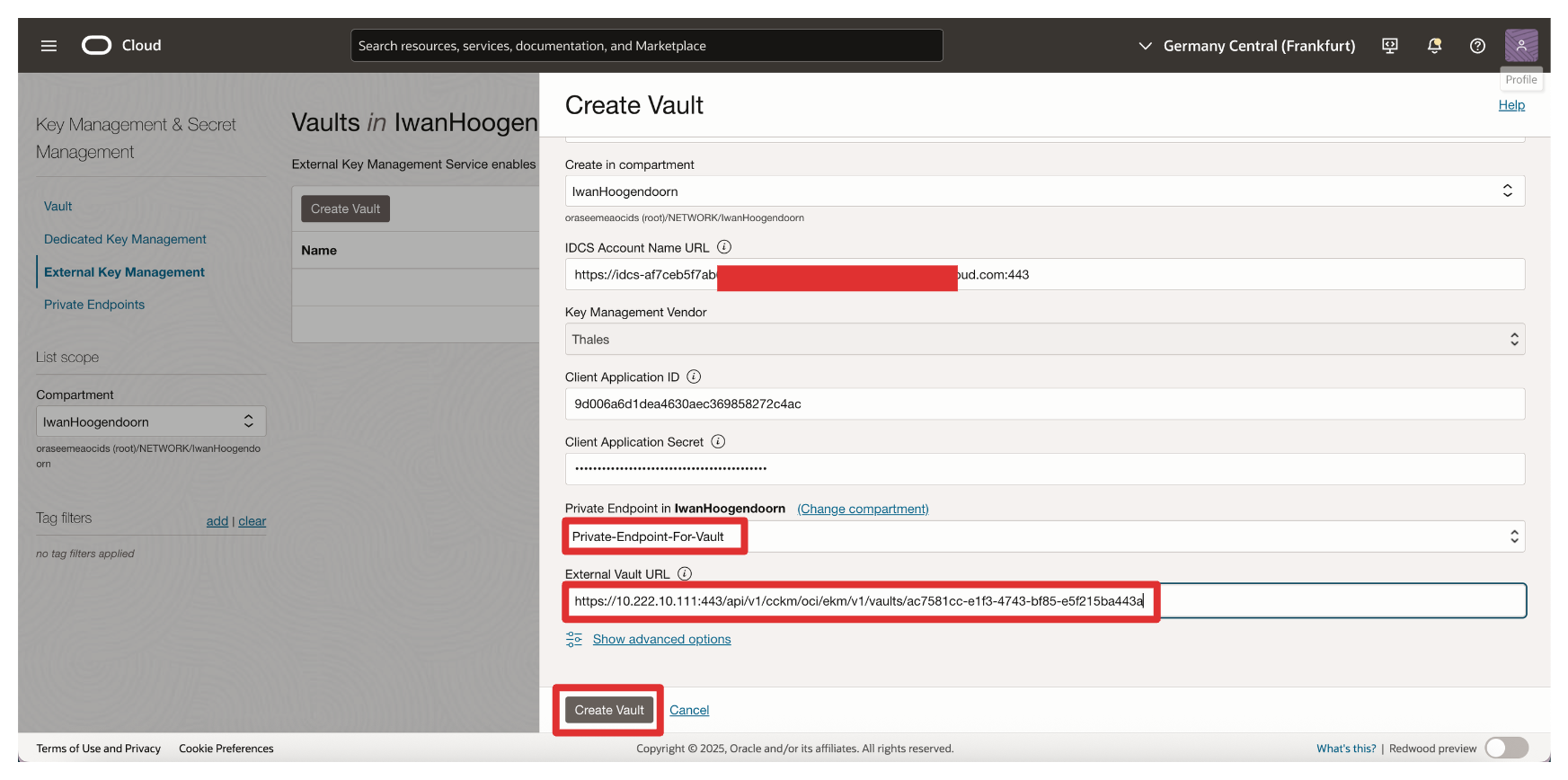Image resolution: width=1568 pixels, height=780 pixels.
Task: Toggle the Redwood preview switch
Action: pos(1506,748)
